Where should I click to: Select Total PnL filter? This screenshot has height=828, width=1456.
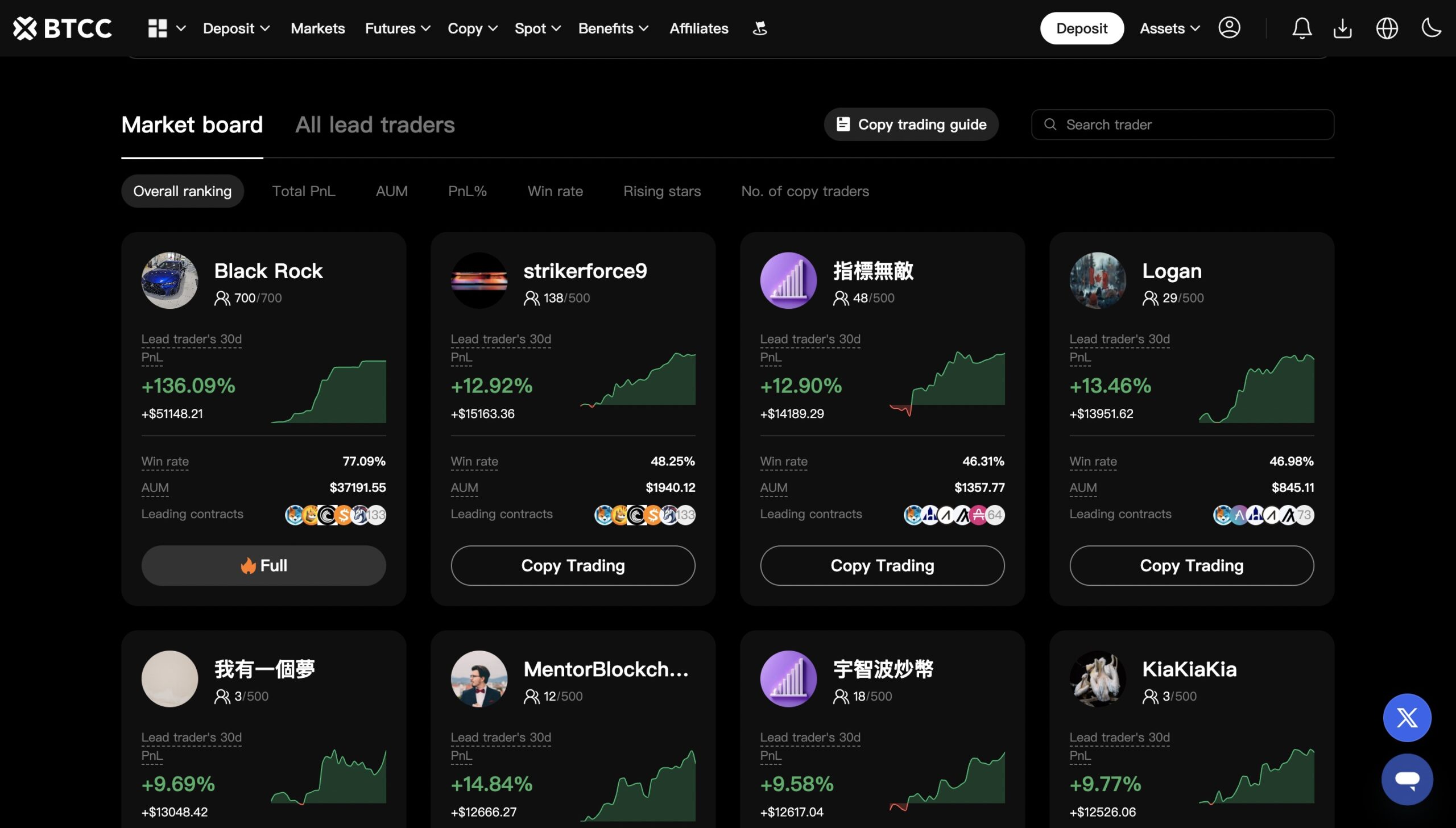tap(304, 191)
